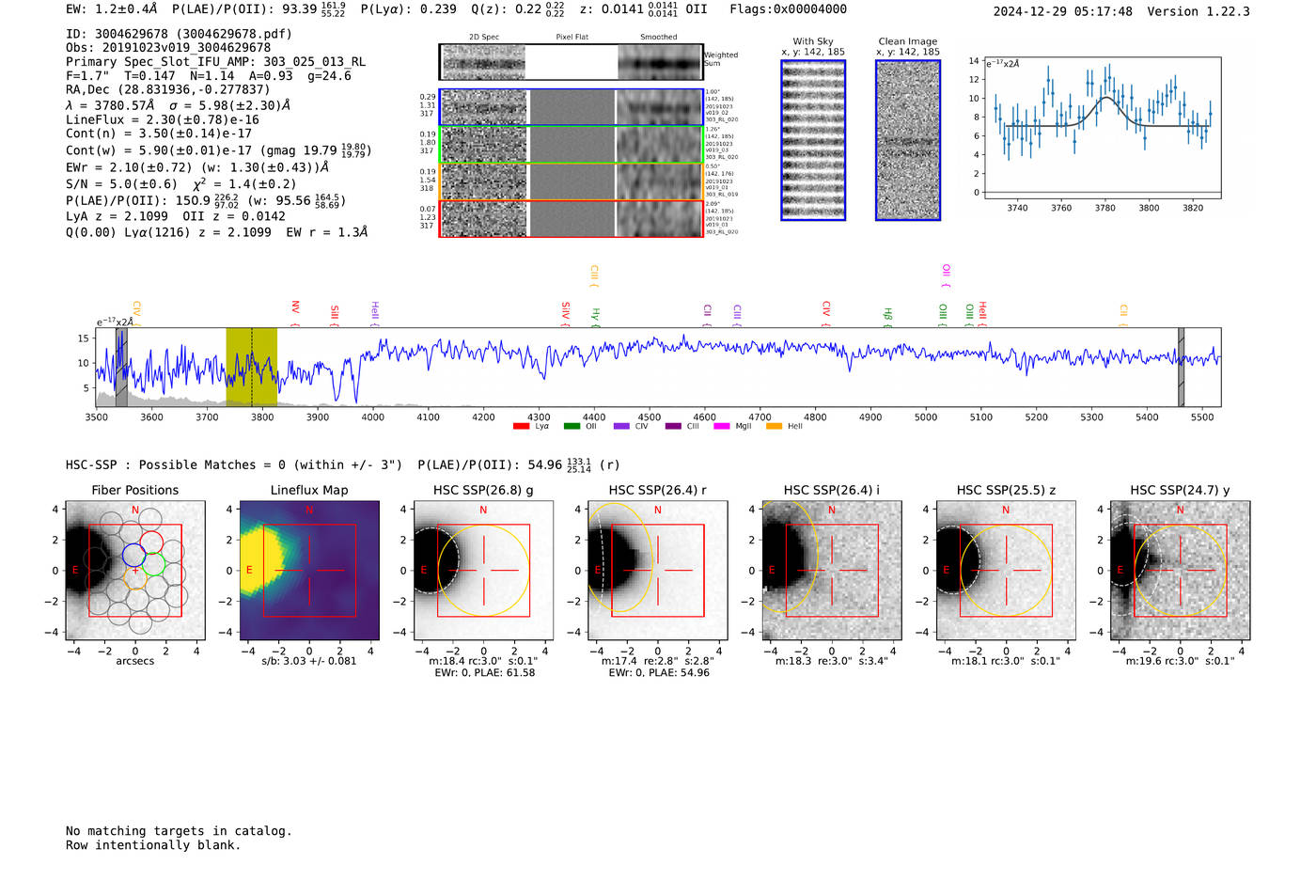Image resolution: width=1316 pixels, height=896 pixels.
Task: Open the With Sky image thumbnail
Action: 813,140
